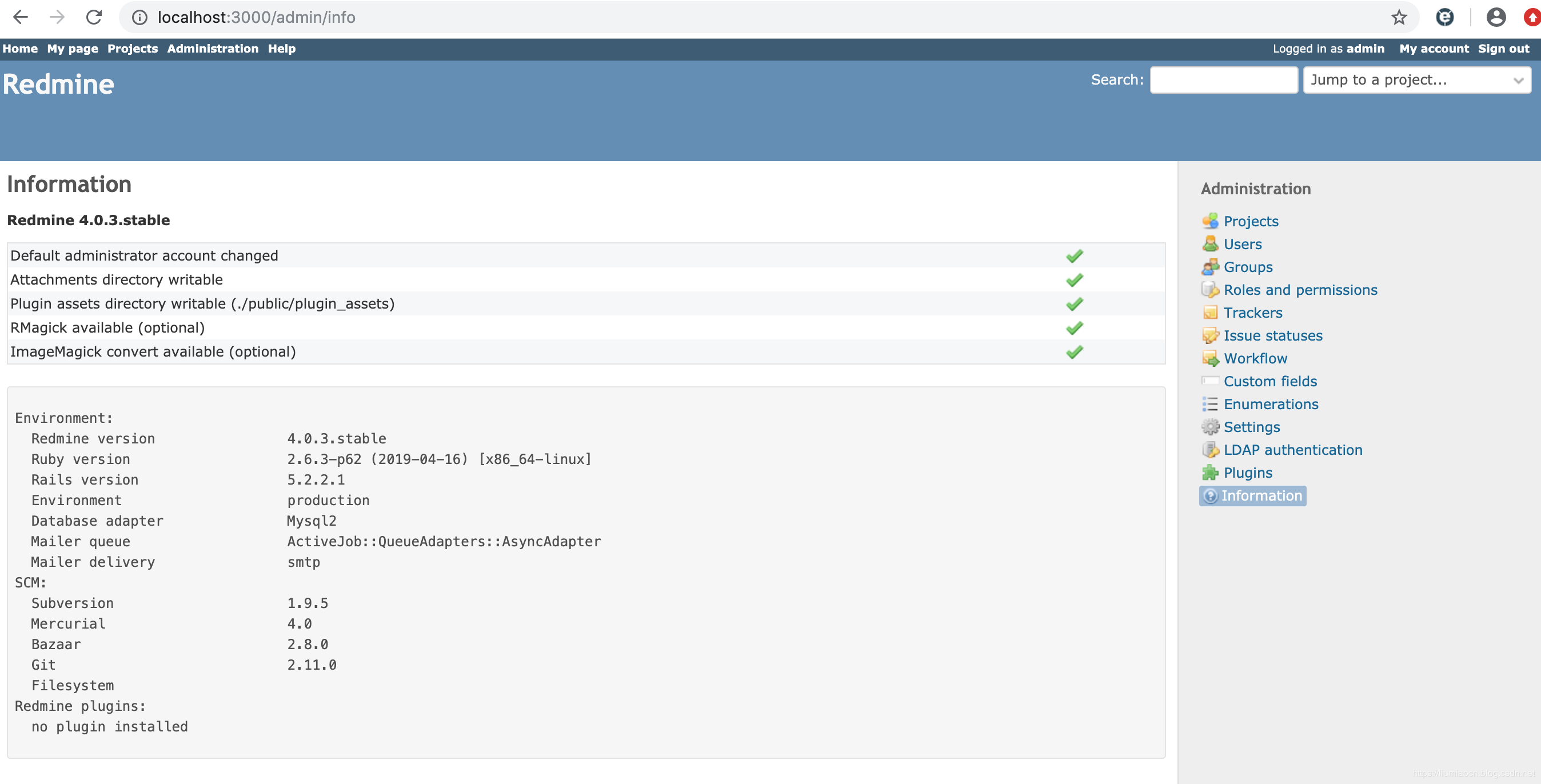Bookmark this page with the star icon

(1398, 17)
